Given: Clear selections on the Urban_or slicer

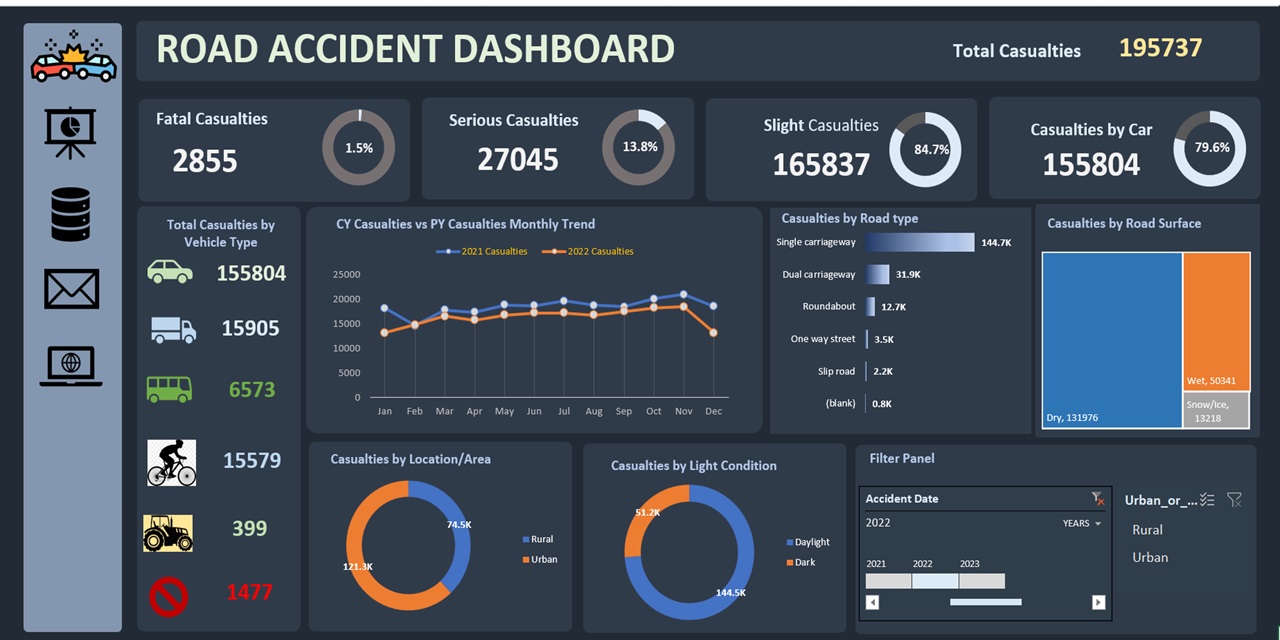Looking at the screenshot, I should (x=1235, y=499).
